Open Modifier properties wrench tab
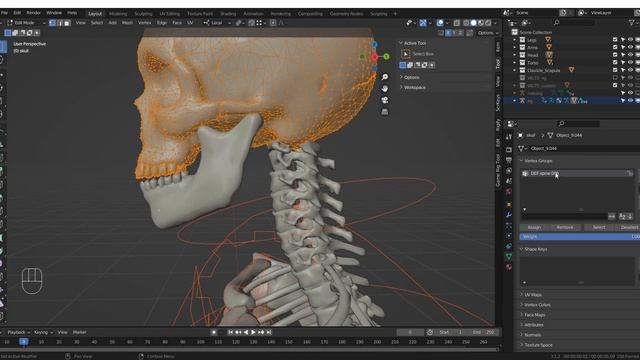 [x=509, y=214]
